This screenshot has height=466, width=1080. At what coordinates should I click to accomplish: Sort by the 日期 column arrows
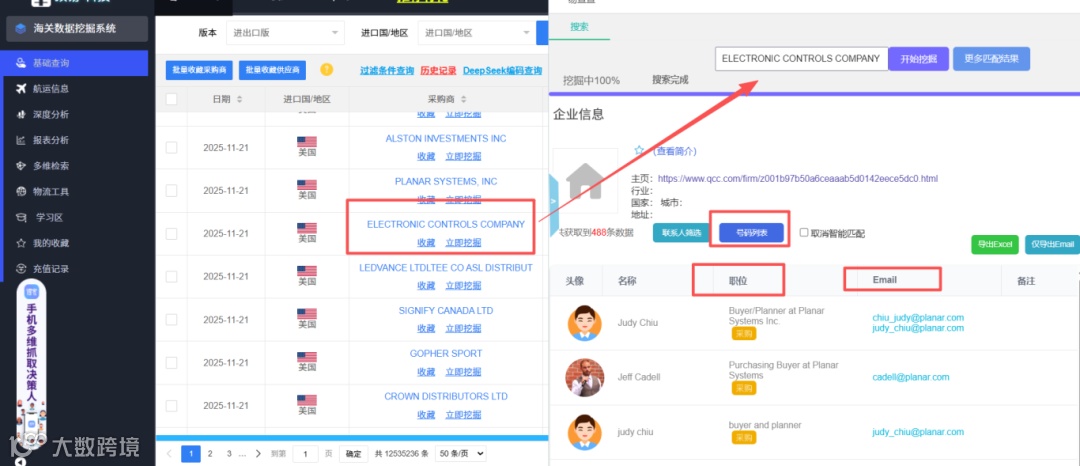240,100
